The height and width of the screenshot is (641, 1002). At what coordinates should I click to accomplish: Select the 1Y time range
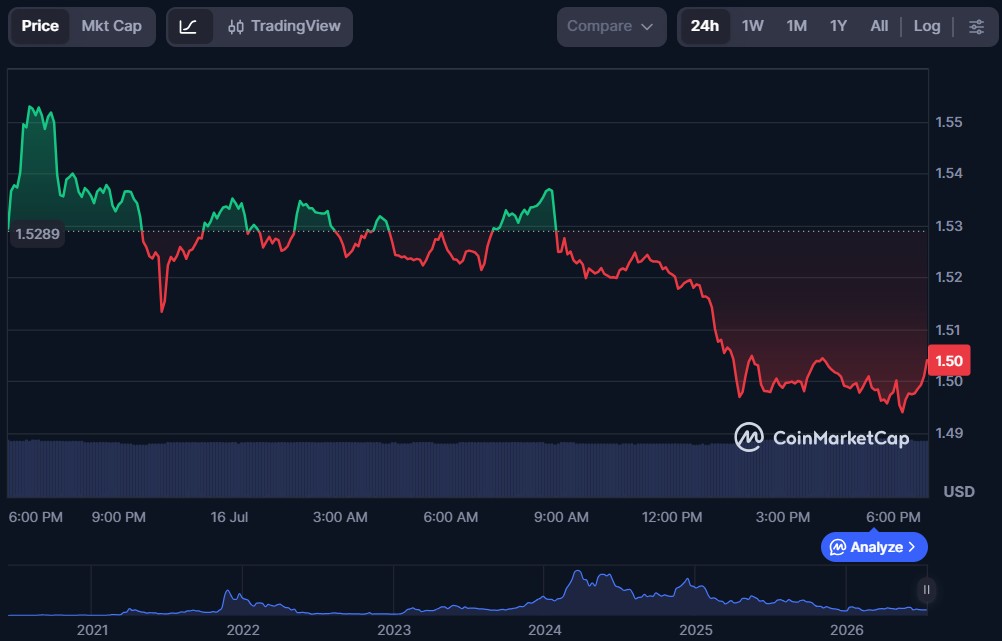tap(838, 26)
